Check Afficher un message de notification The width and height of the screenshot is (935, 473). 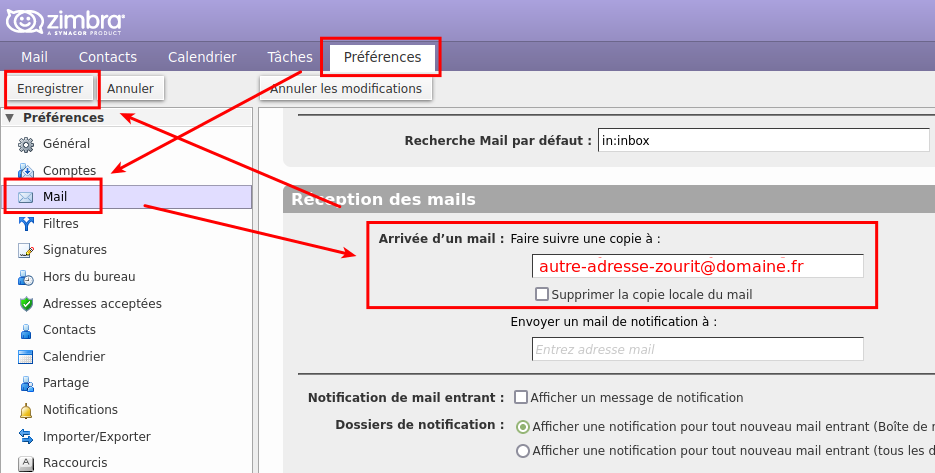click(x=521, y=397)
